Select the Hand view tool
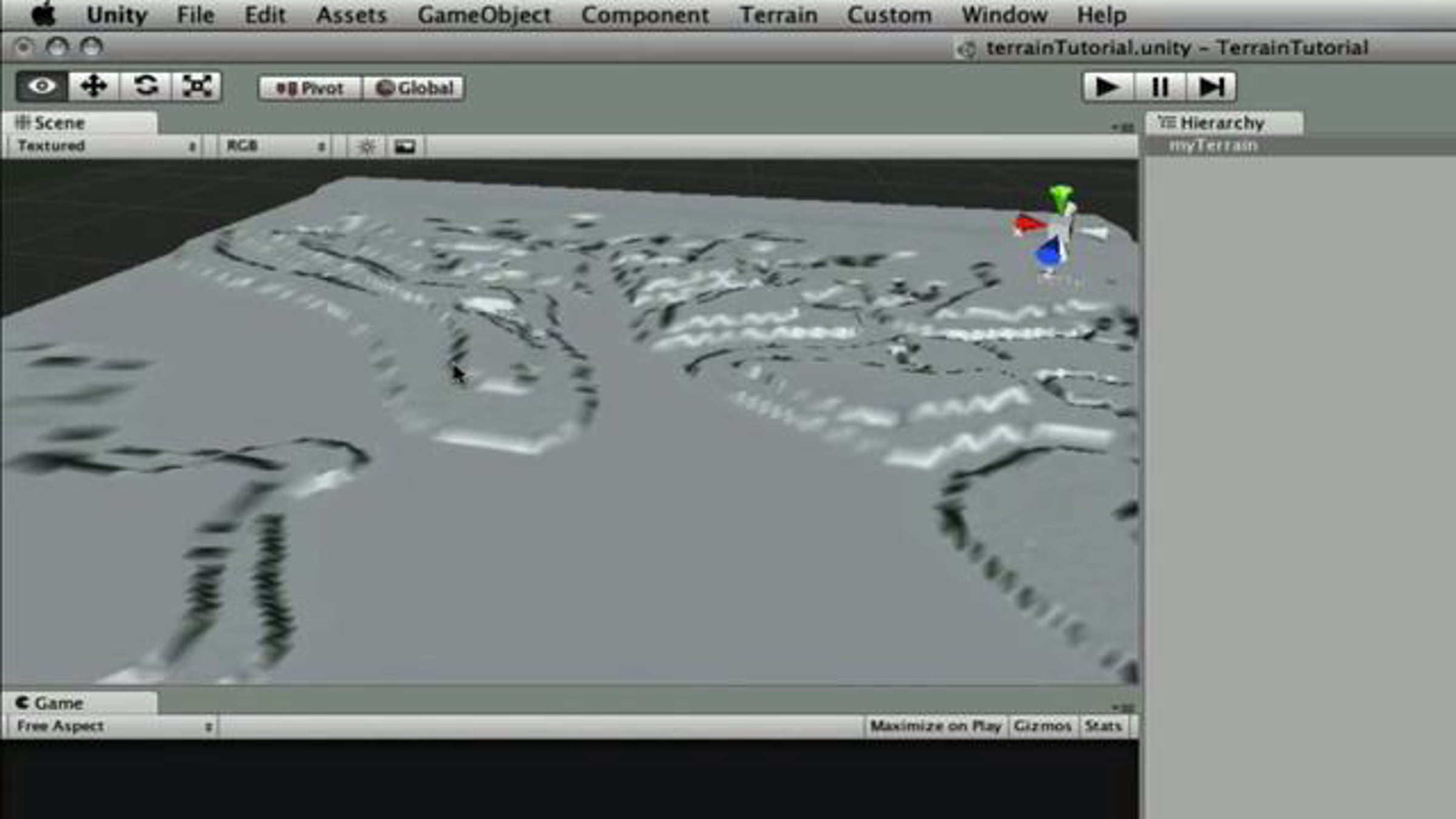This screenshot has height=819, width=1456. click(41, 86)
